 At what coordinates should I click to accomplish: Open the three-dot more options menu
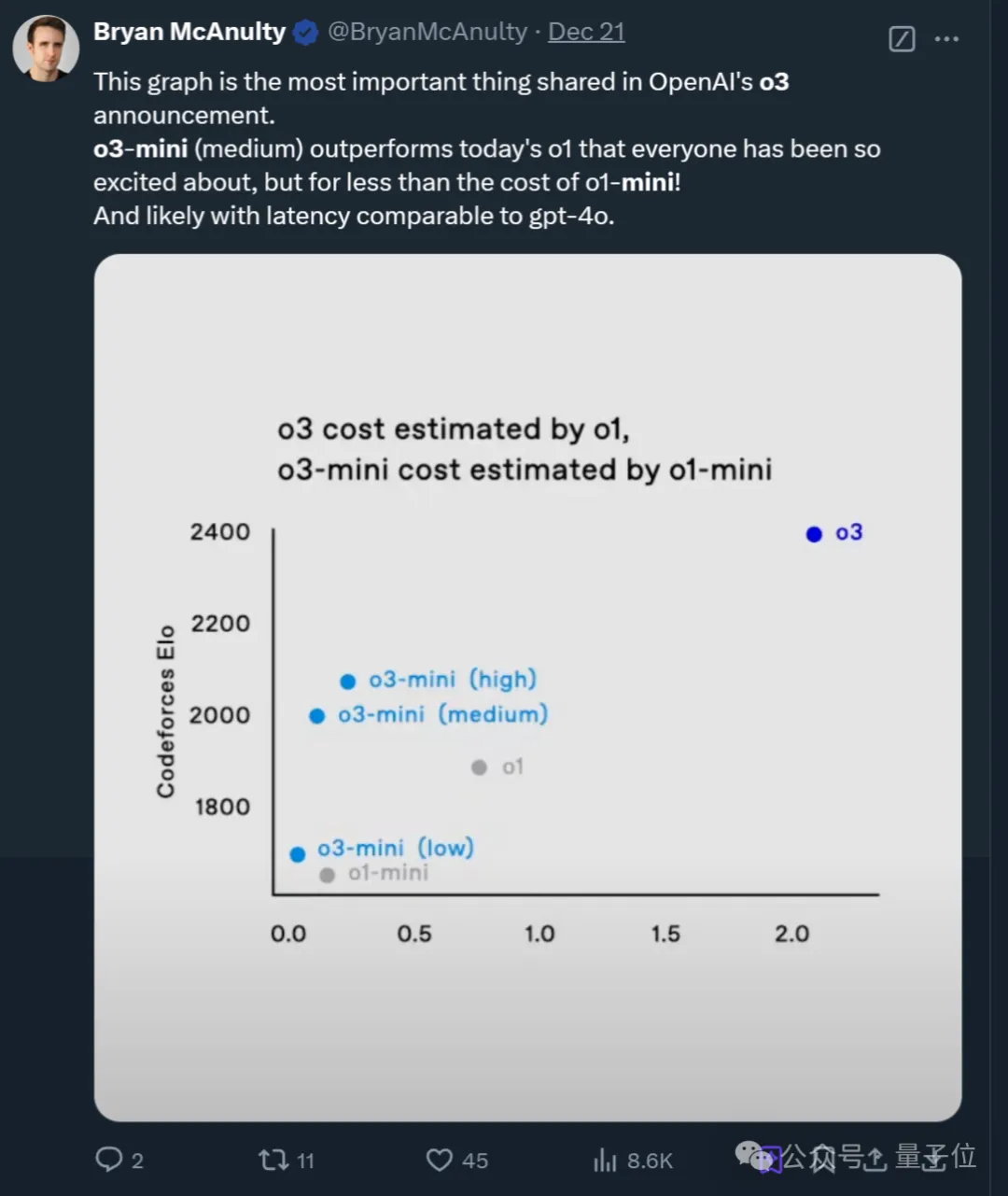point(946,38)
